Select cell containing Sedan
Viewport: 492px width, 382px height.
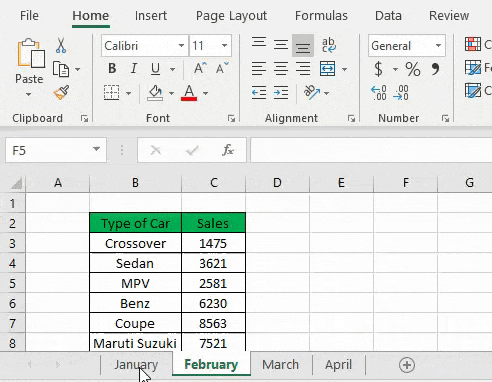pyautogui.click(x=135, y=263)
